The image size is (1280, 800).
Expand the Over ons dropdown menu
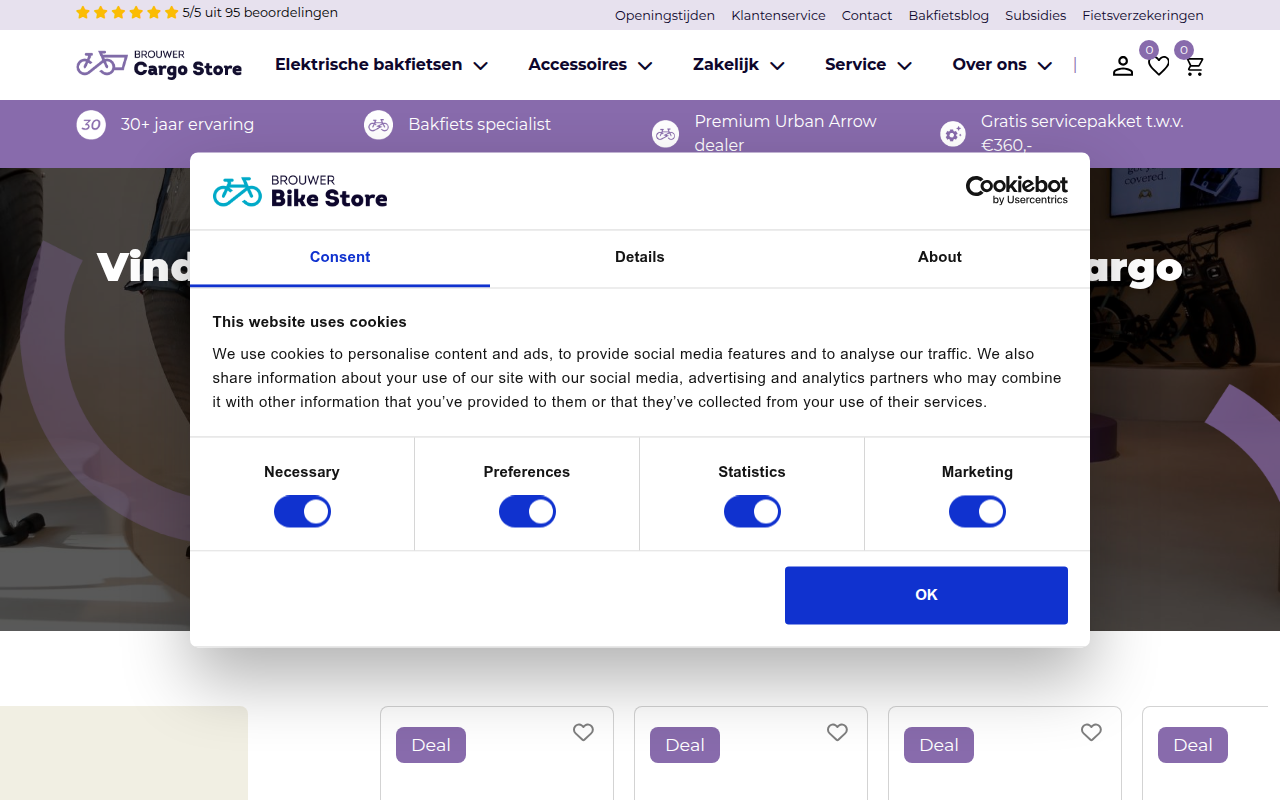click(1002, 65)
